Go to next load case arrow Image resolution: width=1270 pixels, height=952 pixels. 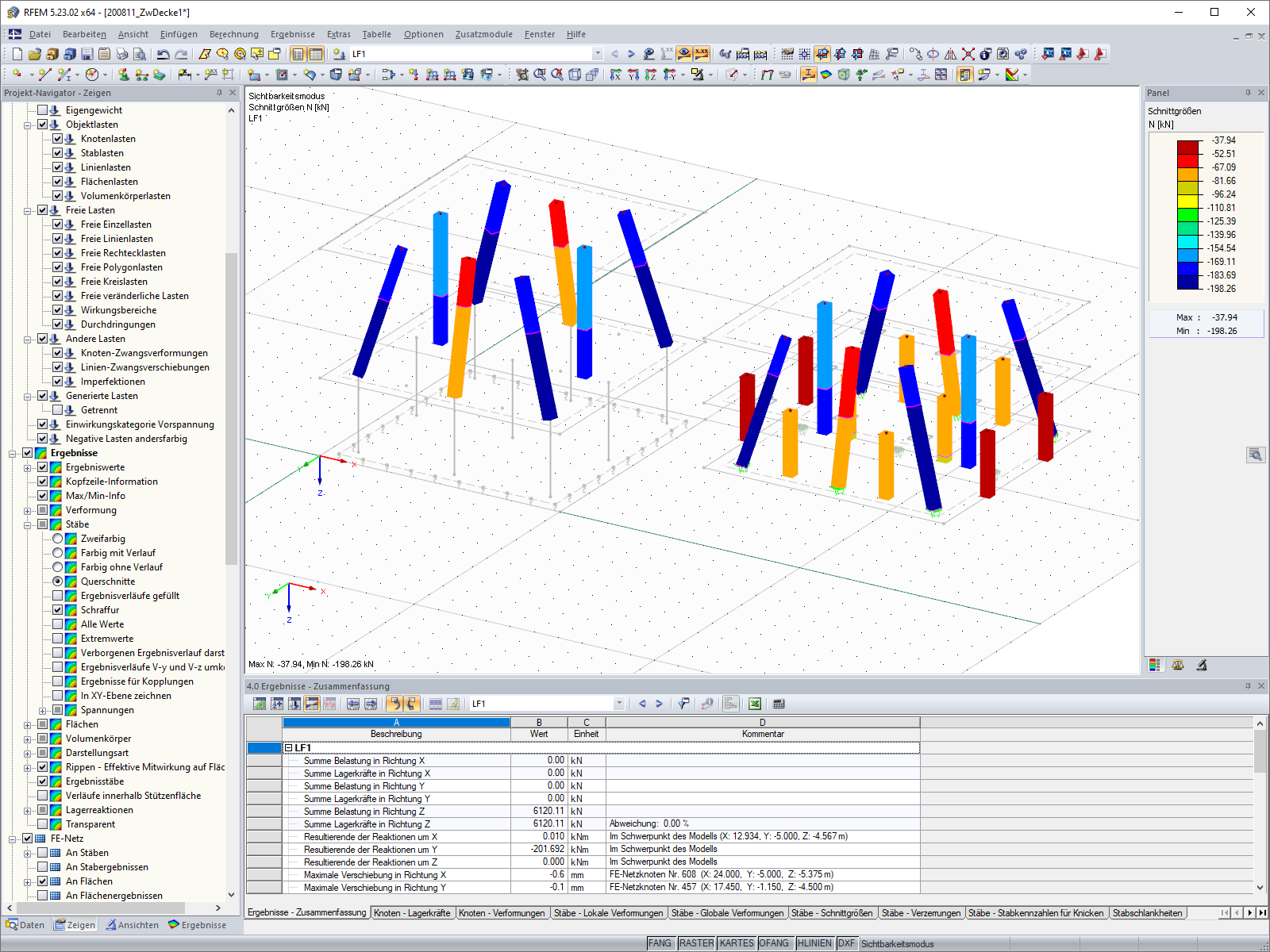point(632,54)
